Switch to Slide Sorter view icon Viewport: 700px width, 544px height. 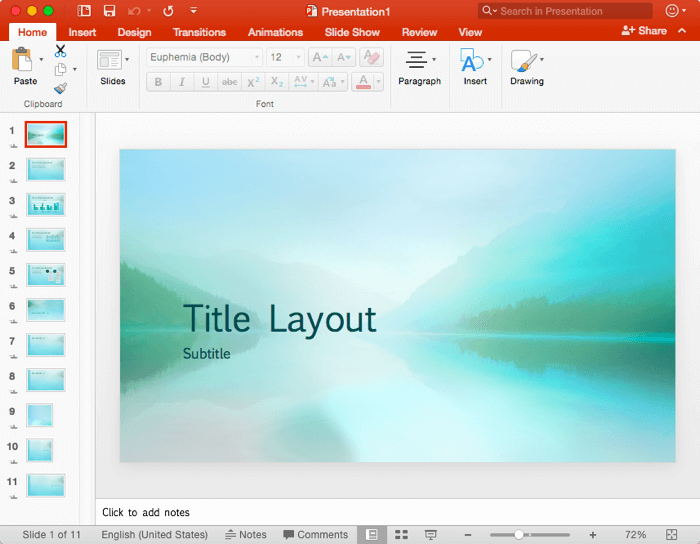click(401, 535)
